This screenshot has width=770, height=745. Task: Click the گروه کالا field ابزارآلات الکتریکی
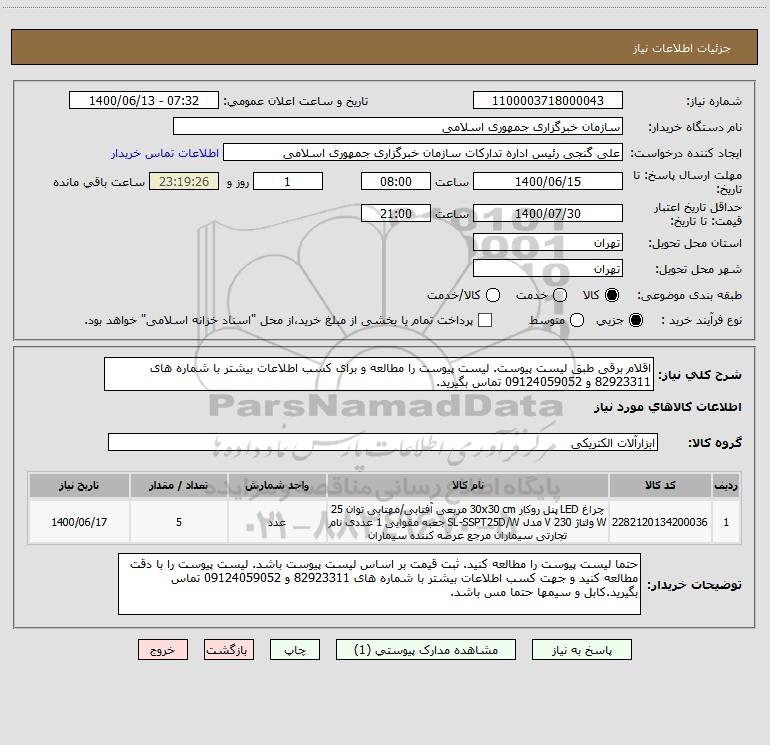[383, 442]
